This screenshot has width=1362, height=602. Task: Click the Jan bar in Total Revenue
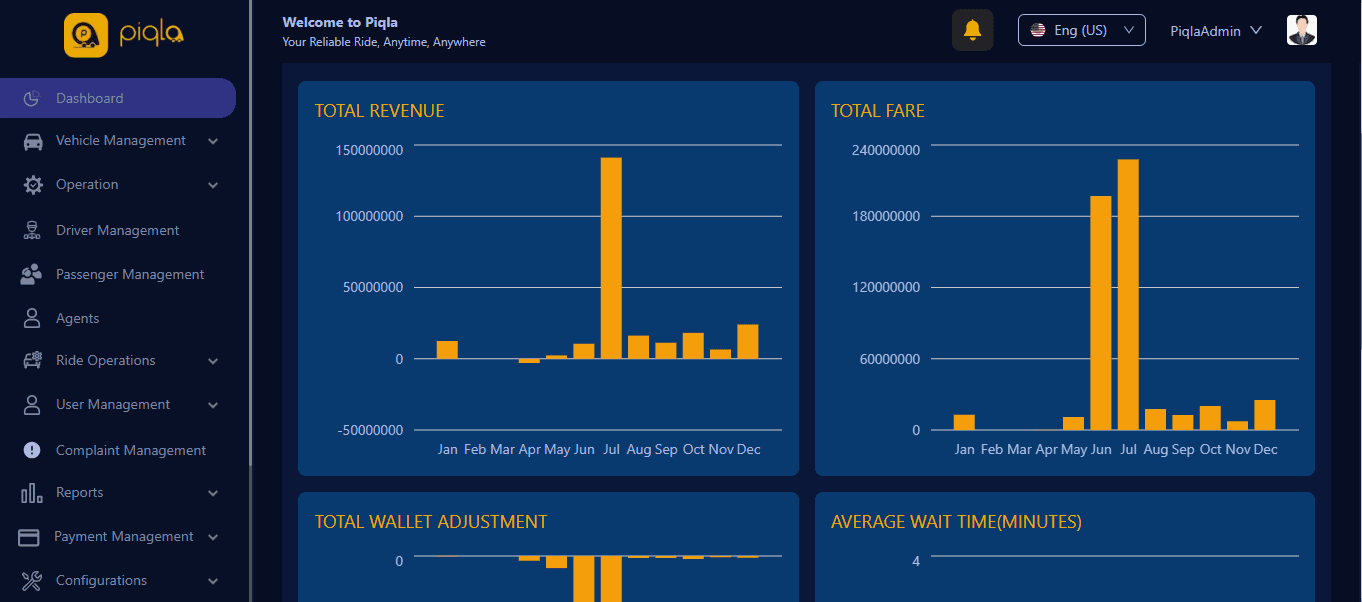click(447, 350)
